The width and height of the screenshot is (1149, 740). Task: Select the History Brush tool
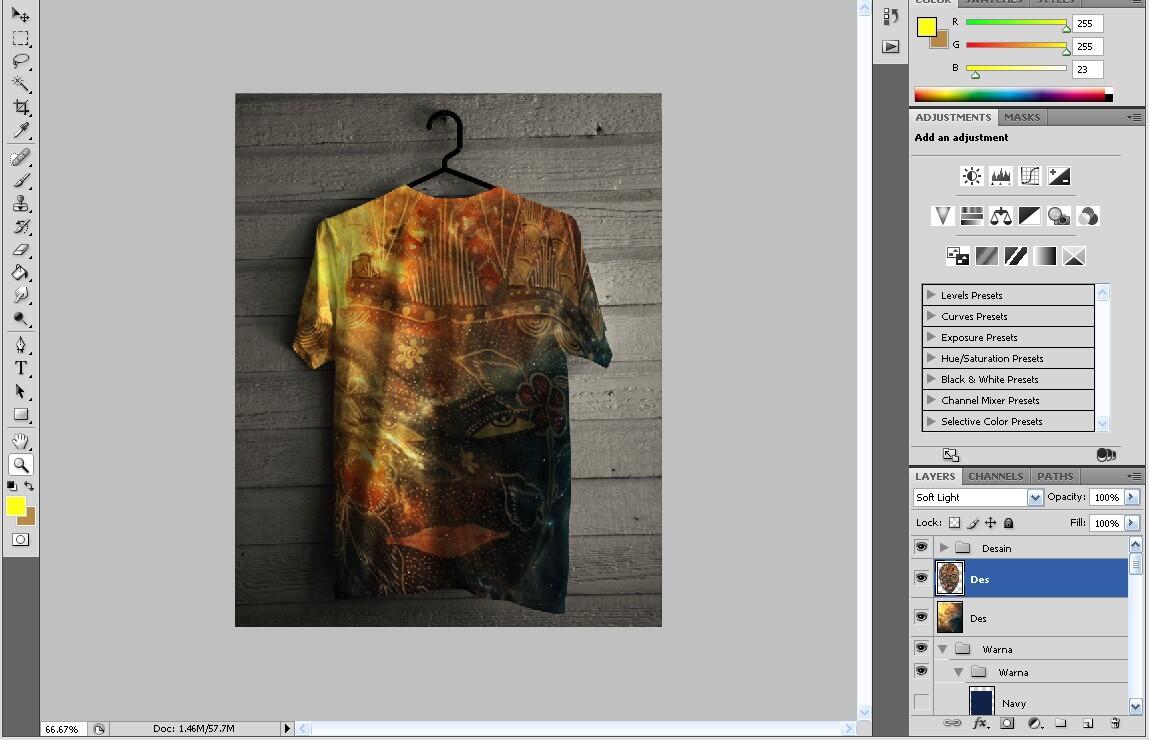tap(21, 226)
